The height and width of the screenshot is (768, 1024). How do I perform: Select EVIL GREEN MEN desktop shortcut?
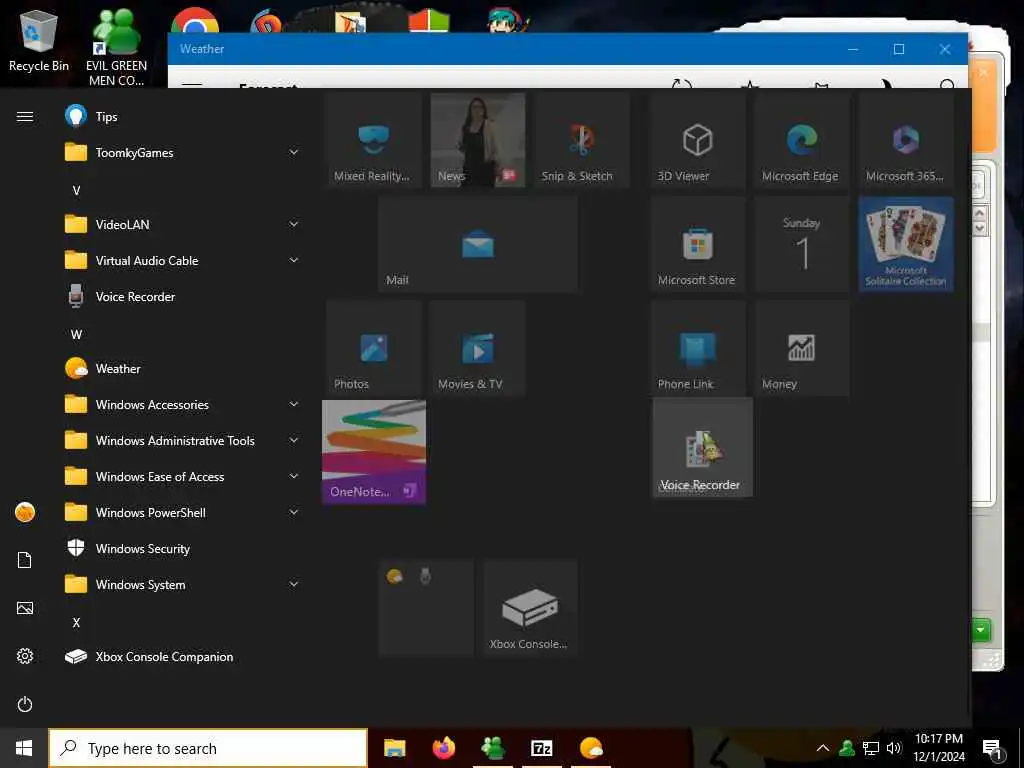point(116,47)
